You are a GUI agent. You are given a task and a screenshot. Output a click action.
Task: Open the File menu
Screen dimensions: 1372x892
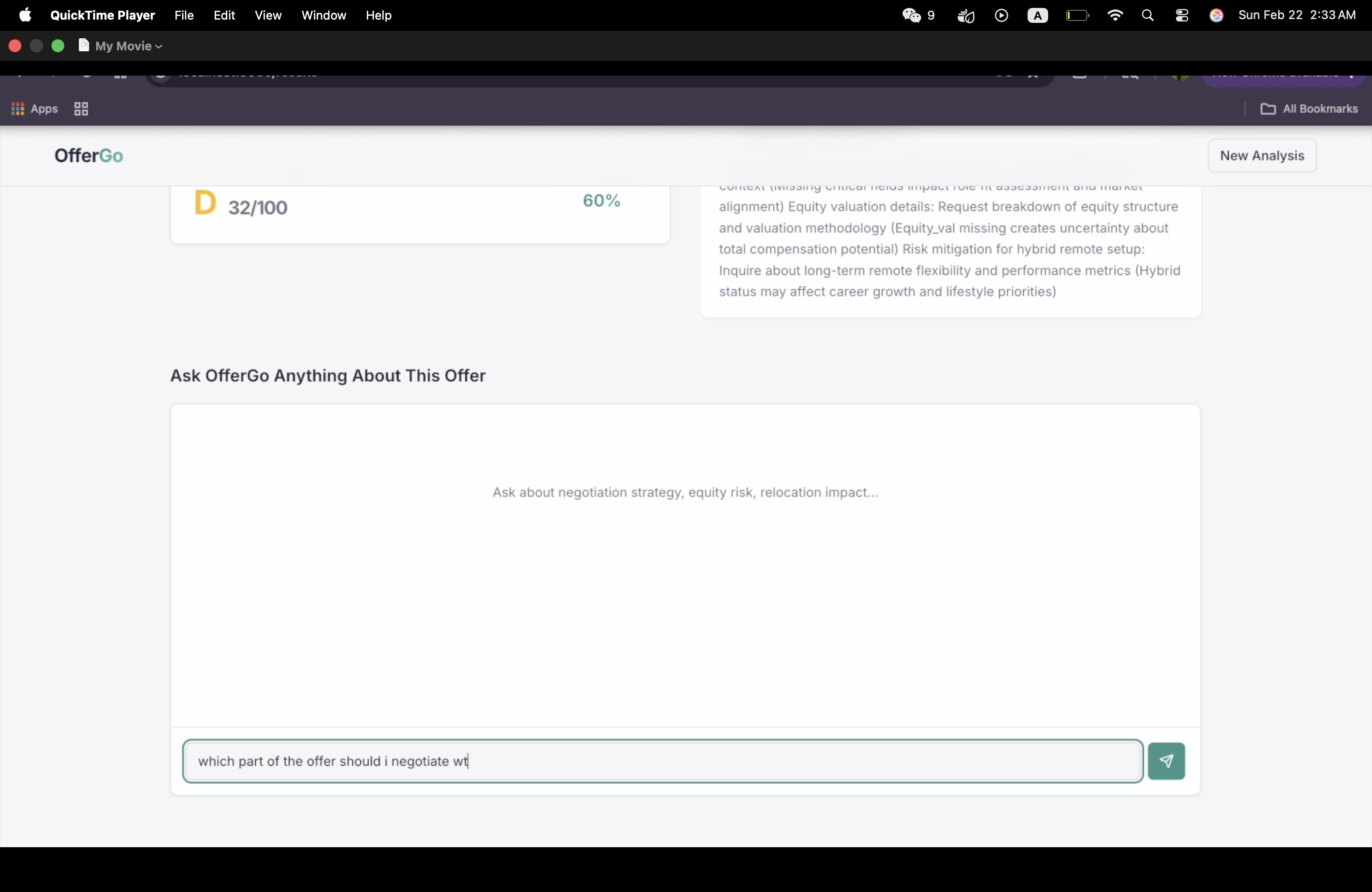[x=184, y=15]
